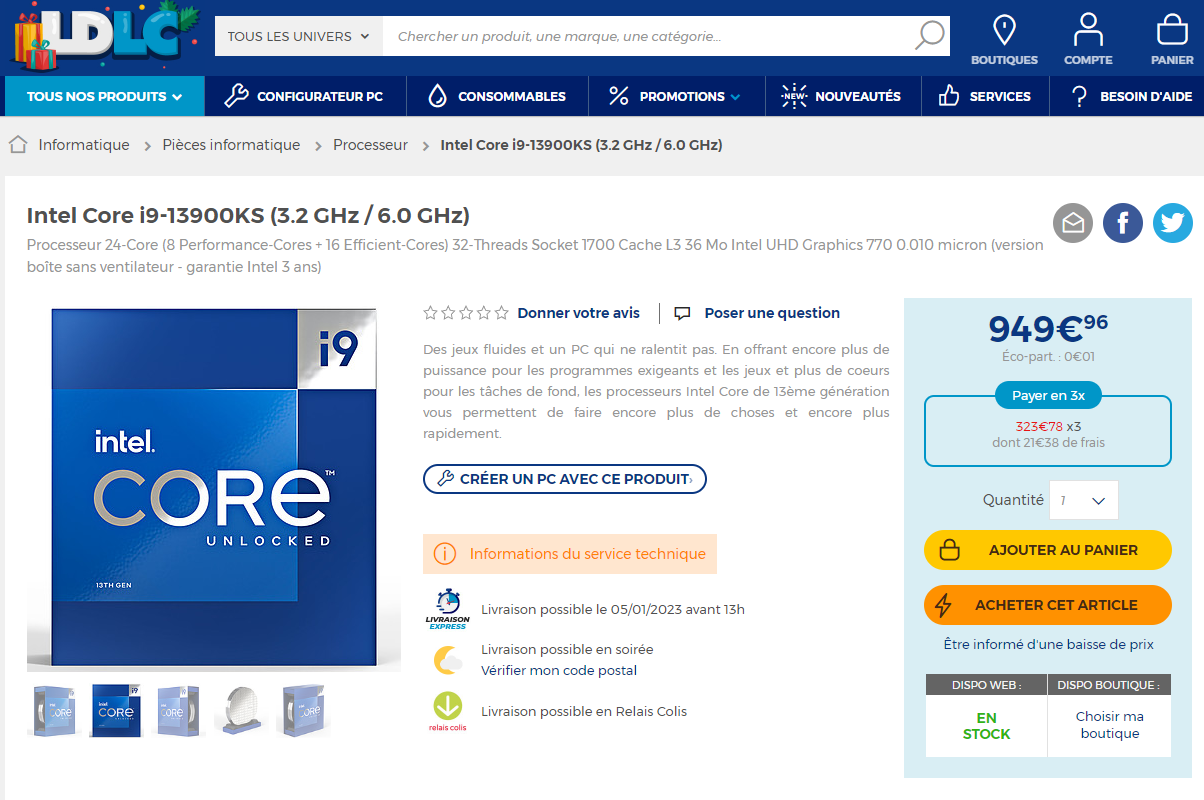Screen dimensions: 1204x800
Task: Share product on Twitter icon
Action: click(1173, 223)
